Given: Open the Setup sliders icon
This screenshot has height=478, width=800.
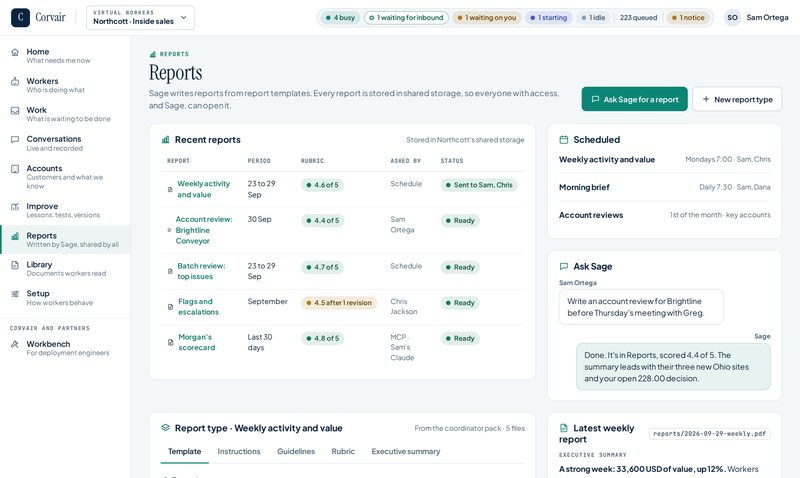Looking at the screenshot, I should [x=15, y=294].
